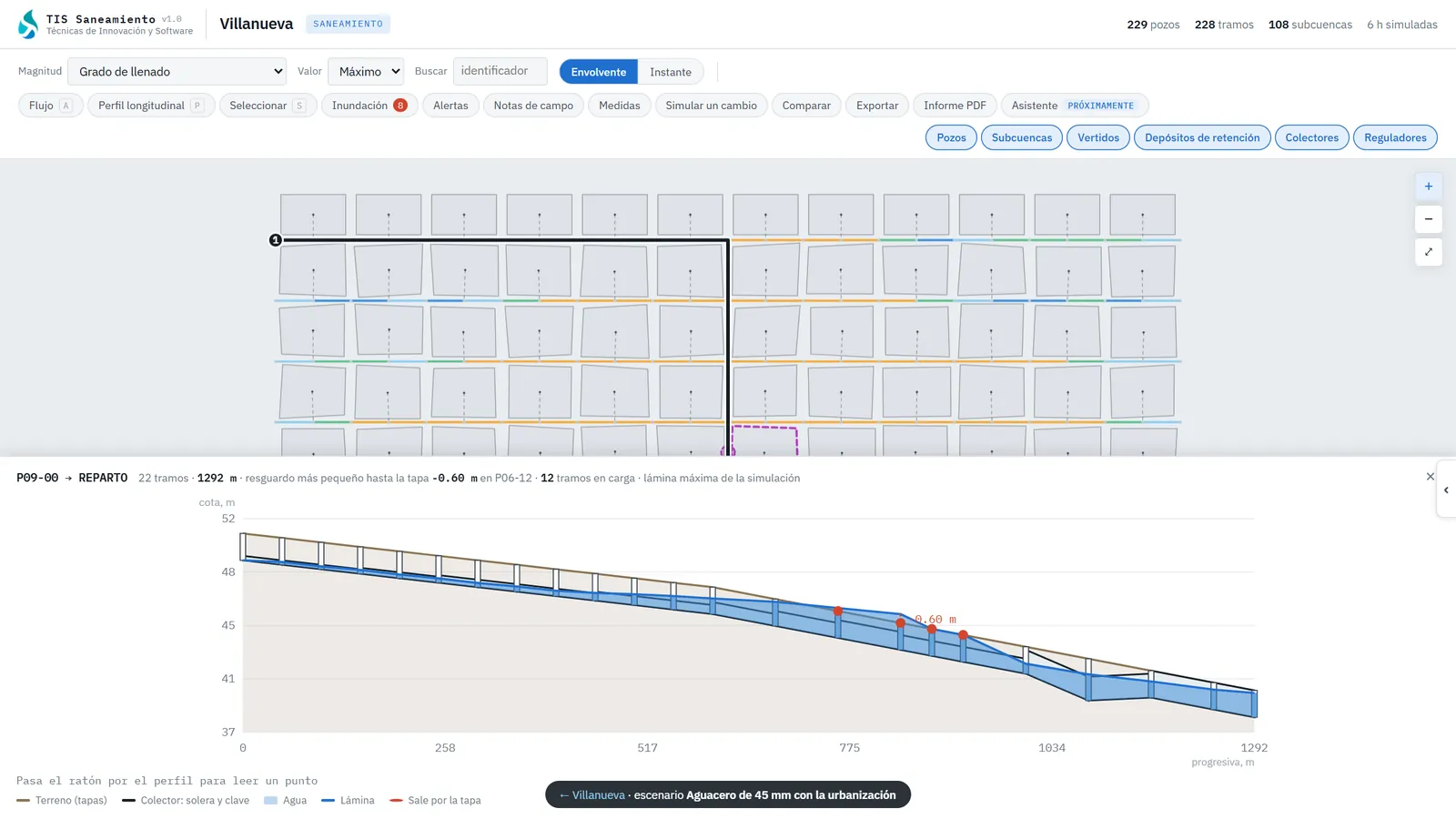Toggle the Pozos layer chip
1456x819 pixels.
pyautogui.click(x=951, y=137)
